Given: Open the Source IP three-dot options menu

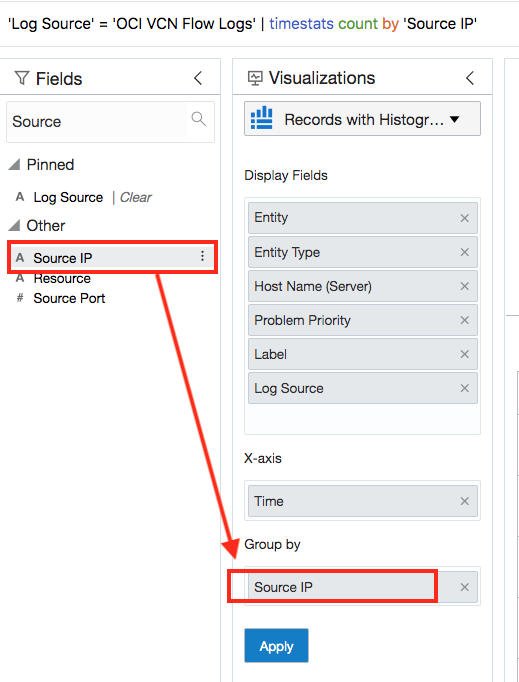Looking at the screenshot, I should (x=202, y=256).
